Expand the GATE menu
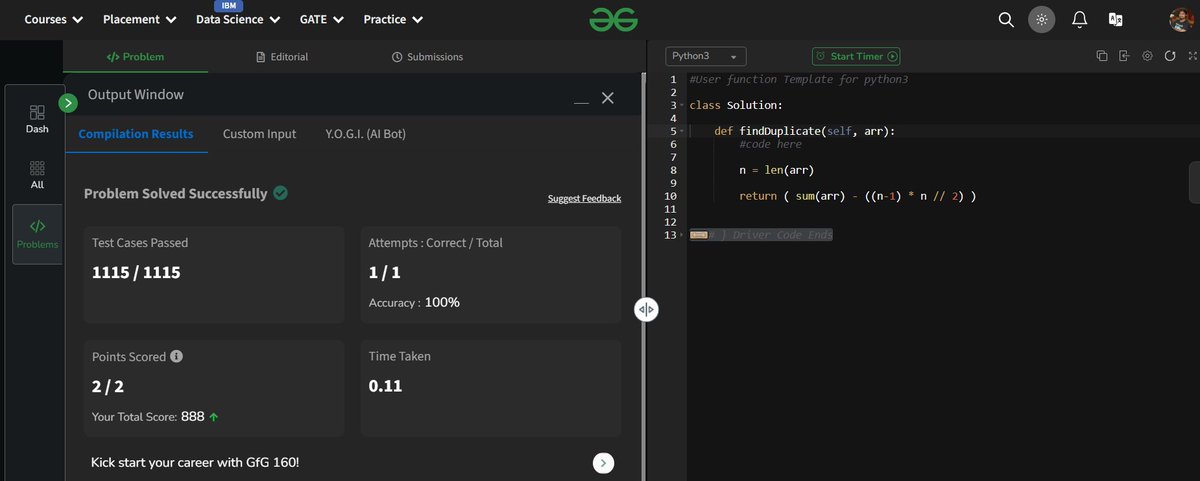The height and width of the screenshot is (481, 1200). [322, 19]
